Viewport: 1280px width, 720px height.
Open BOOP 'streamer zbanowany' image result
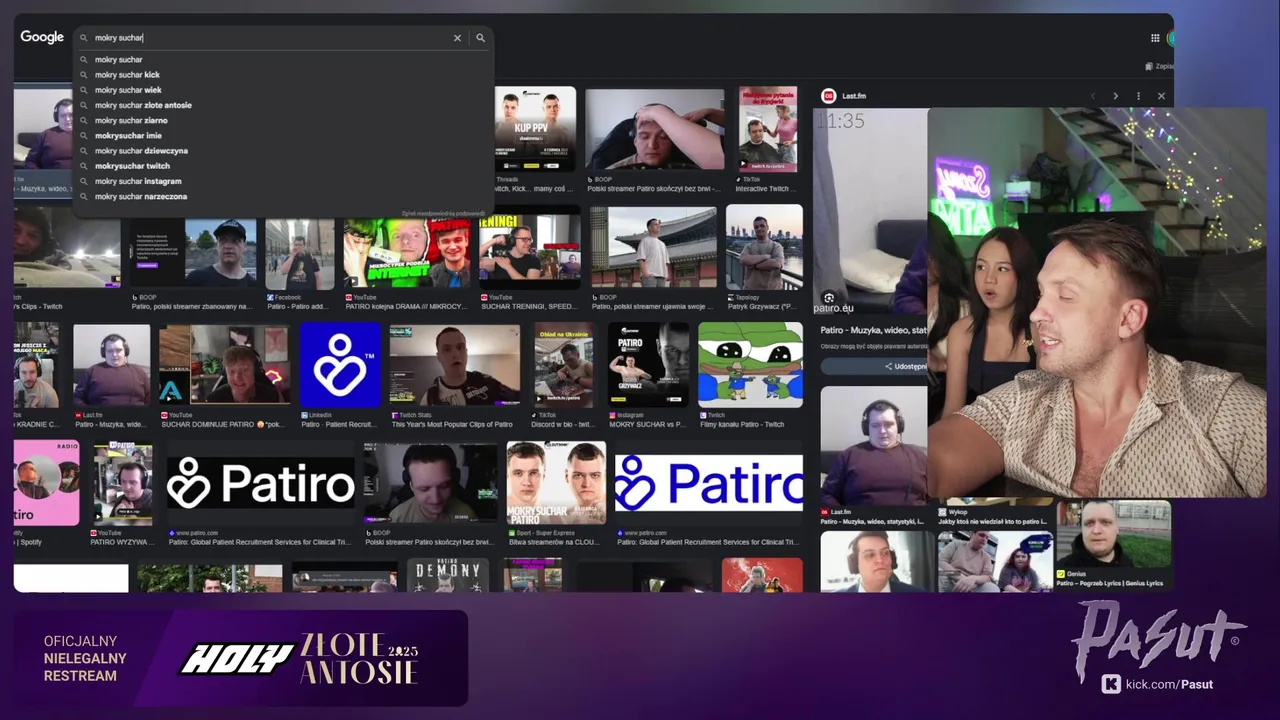pyautogui.click(x=194, y=254)
